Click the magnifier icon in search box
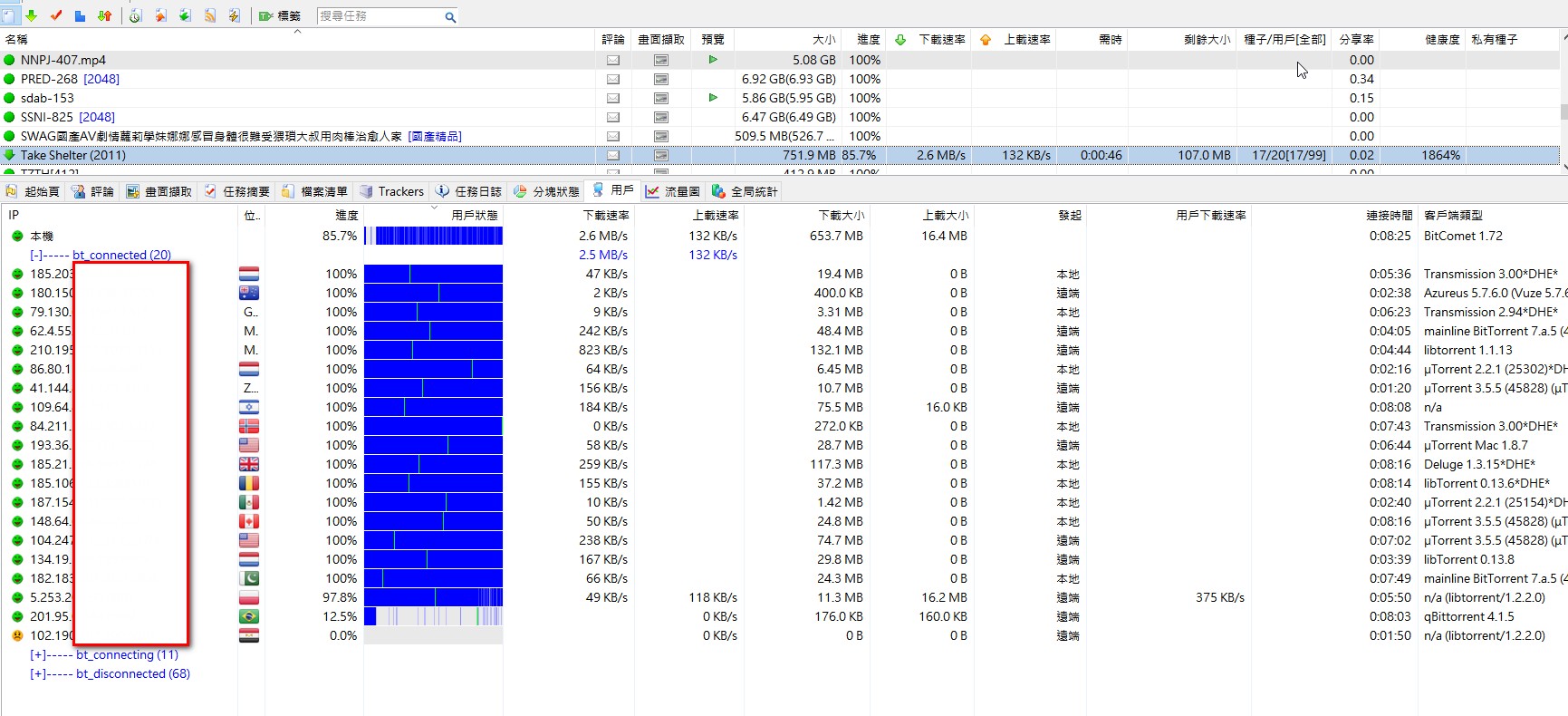 point(449,16)
